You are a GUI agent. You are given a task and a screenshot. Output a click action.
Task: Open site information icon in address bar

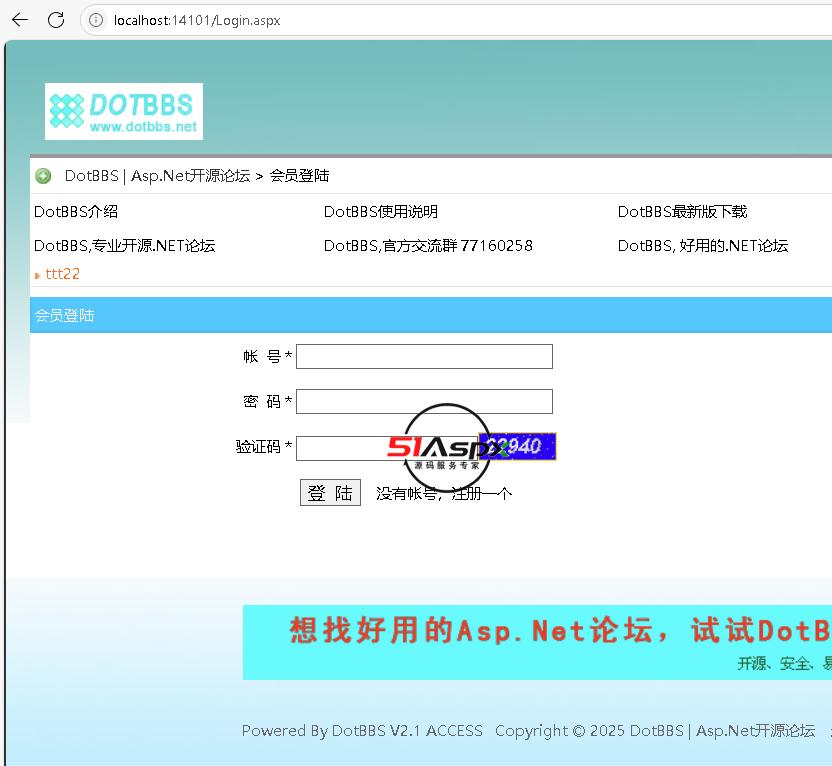(x=96, y=20)
